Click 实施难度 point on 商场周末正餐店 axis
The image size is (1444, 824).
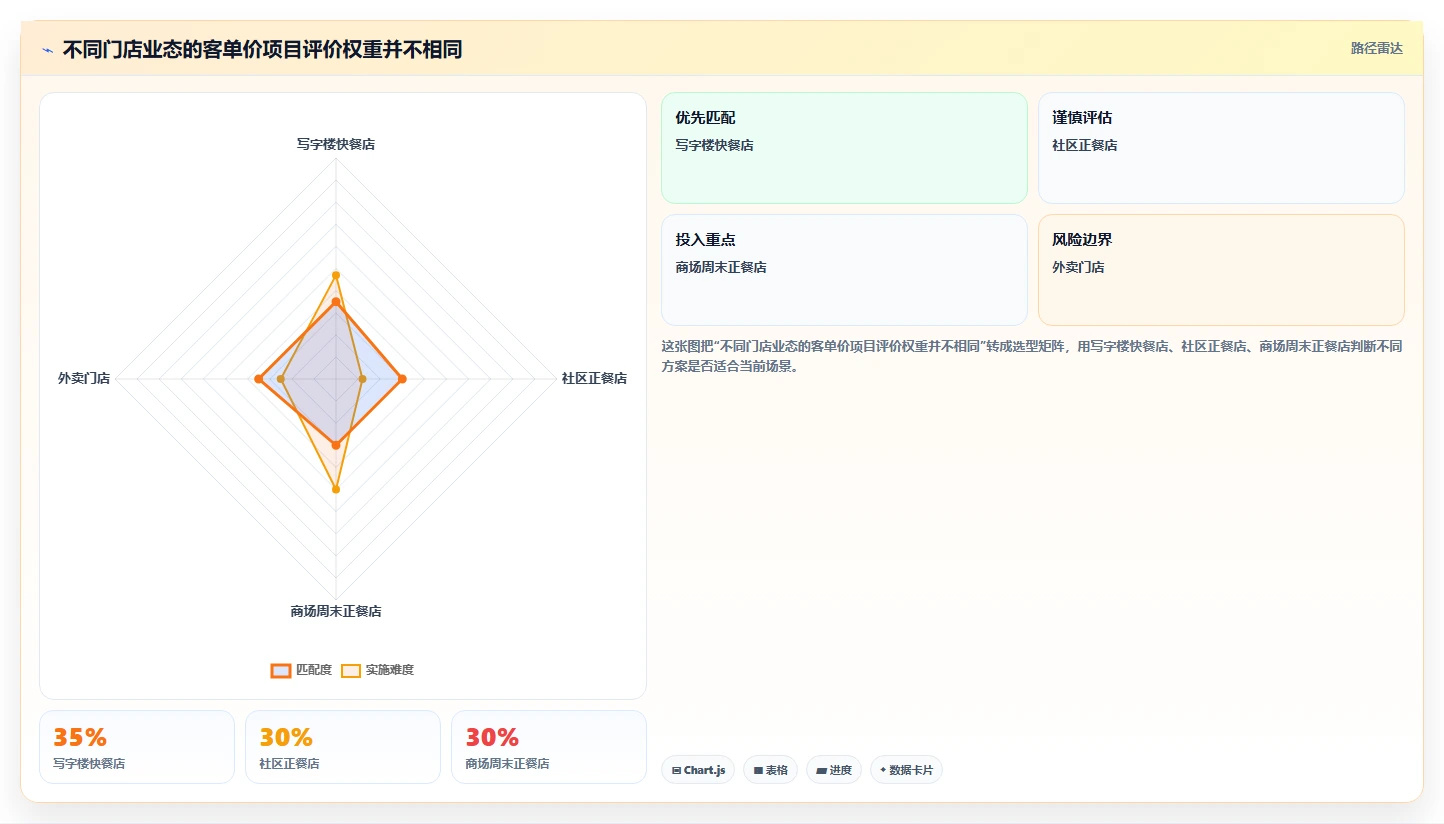(336, 489)
